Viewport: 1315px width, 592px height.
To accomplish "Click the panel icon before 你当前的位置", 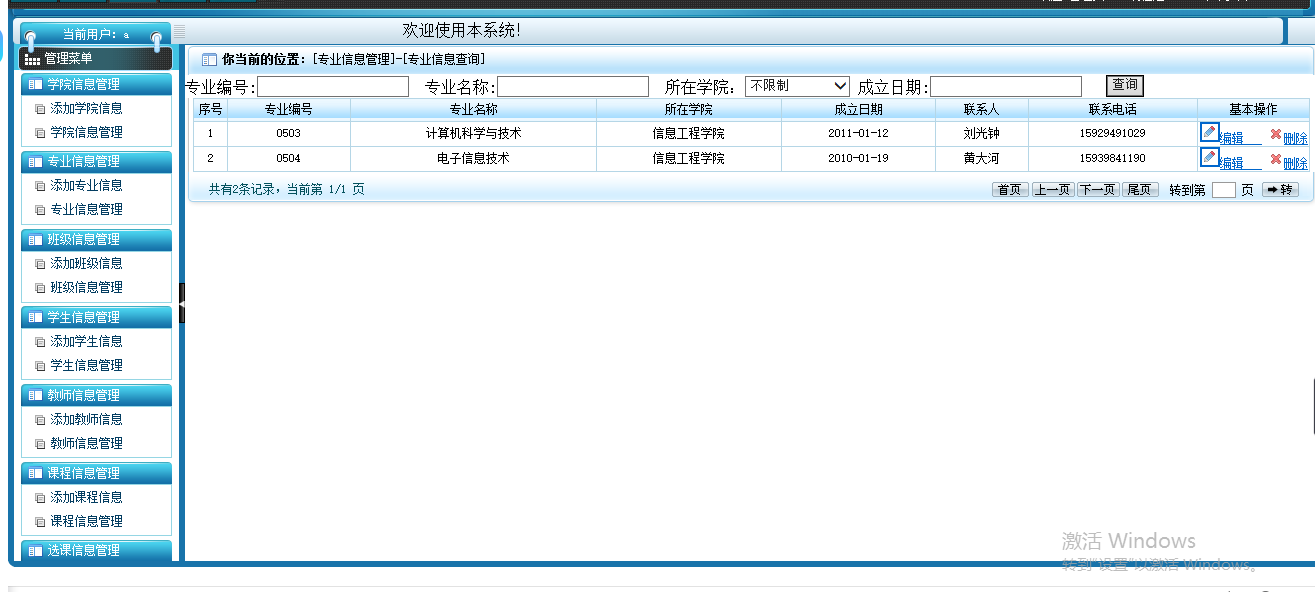I will (210, 60).
